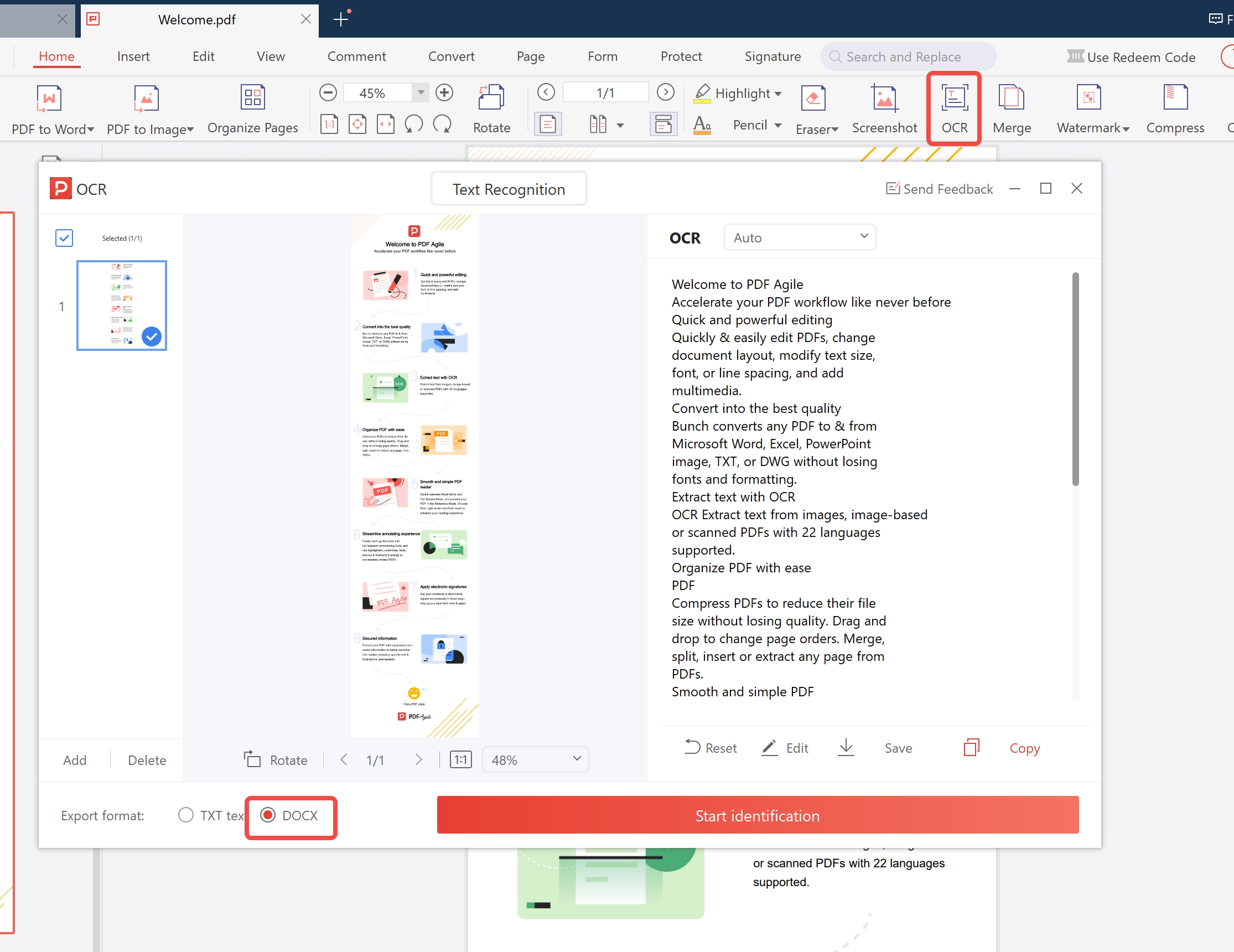Click the fit width icon
The image size is (1234, 952).
(385, 124)
